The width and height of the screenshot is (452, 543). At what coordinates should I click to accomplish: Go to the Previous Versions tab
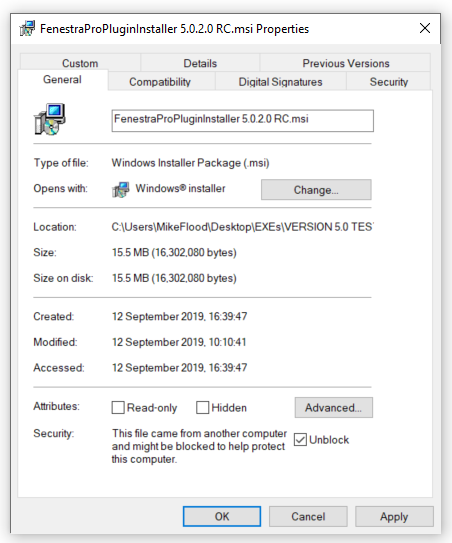[x=345, y=63]
